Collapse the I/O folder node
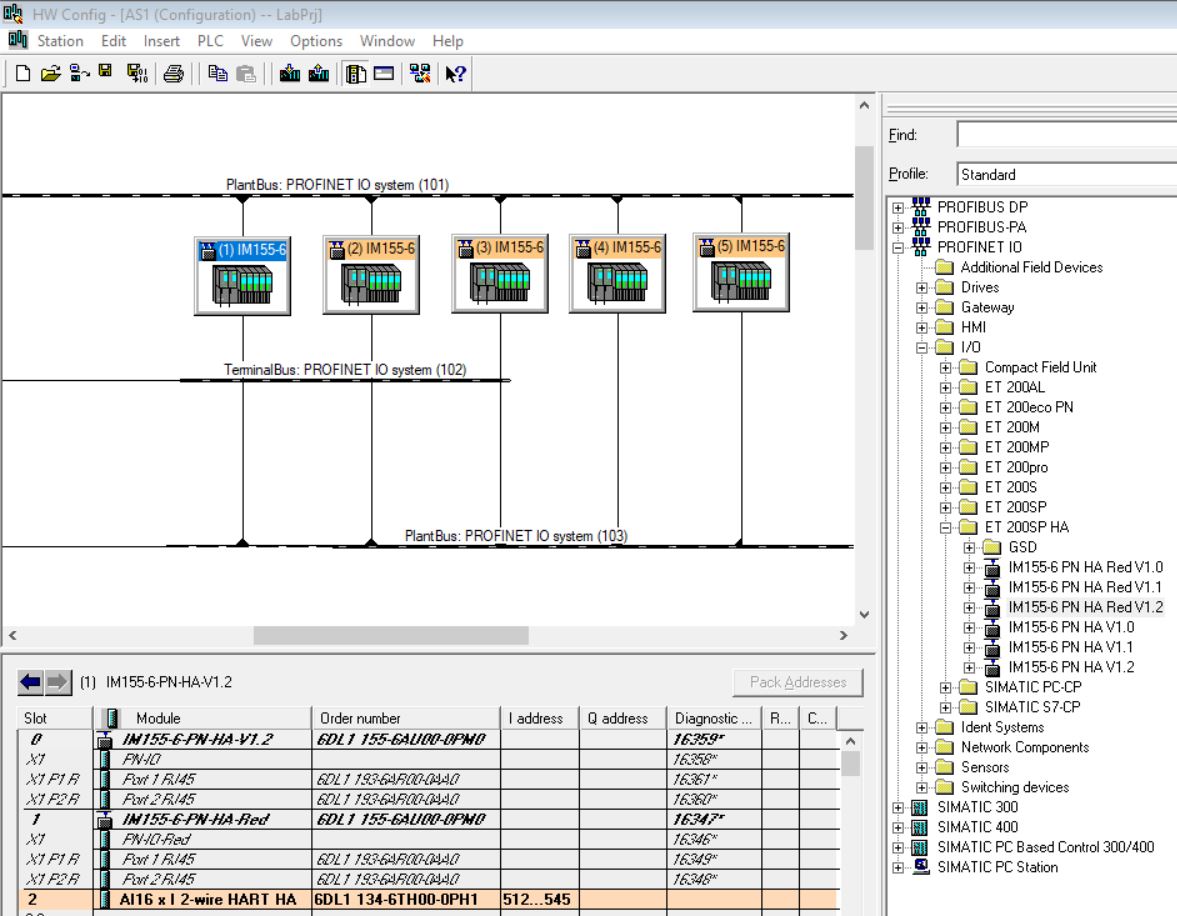Image resolution: width=1177 pixels, height=916 pixels. click(x=922, y=348)
